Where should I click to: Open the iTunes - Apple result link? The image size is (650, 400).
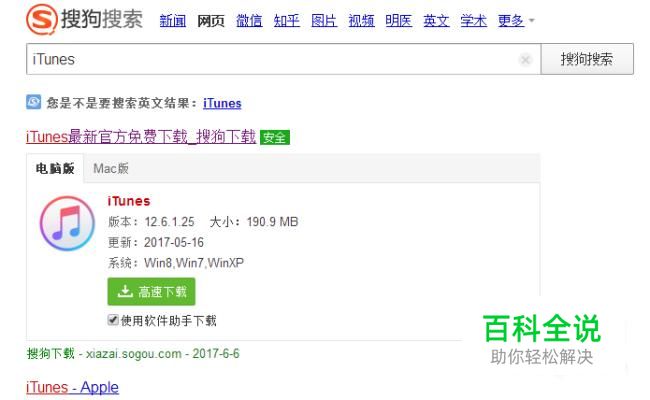click(72, 387)
